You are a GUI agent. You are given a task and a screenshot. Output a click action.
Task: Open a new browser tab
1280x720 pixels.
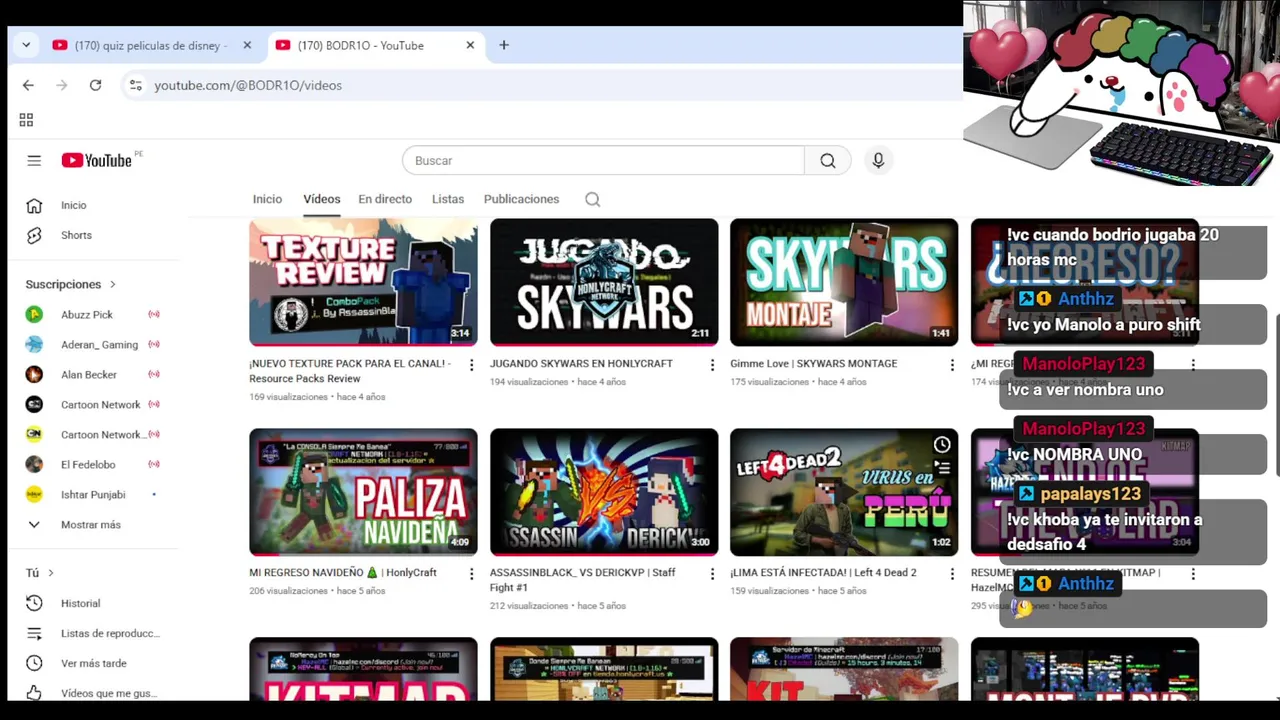tap(504, 45)
